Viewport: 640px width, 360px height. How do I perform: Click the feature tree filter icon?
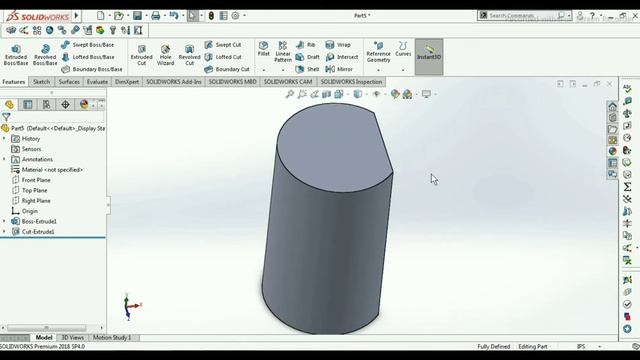click(6, 118)
